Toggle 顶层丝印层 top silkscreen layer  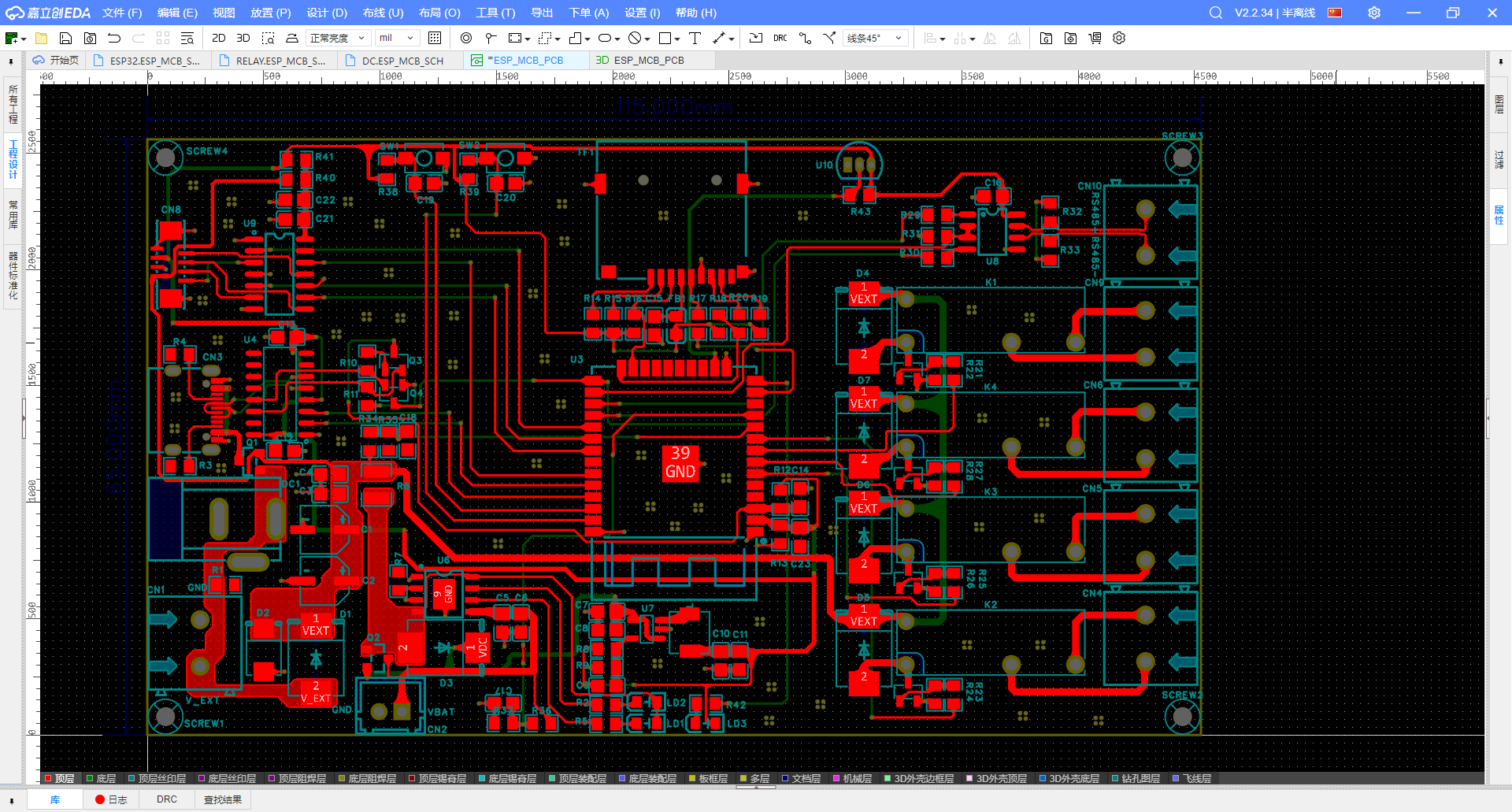point(157,778)
